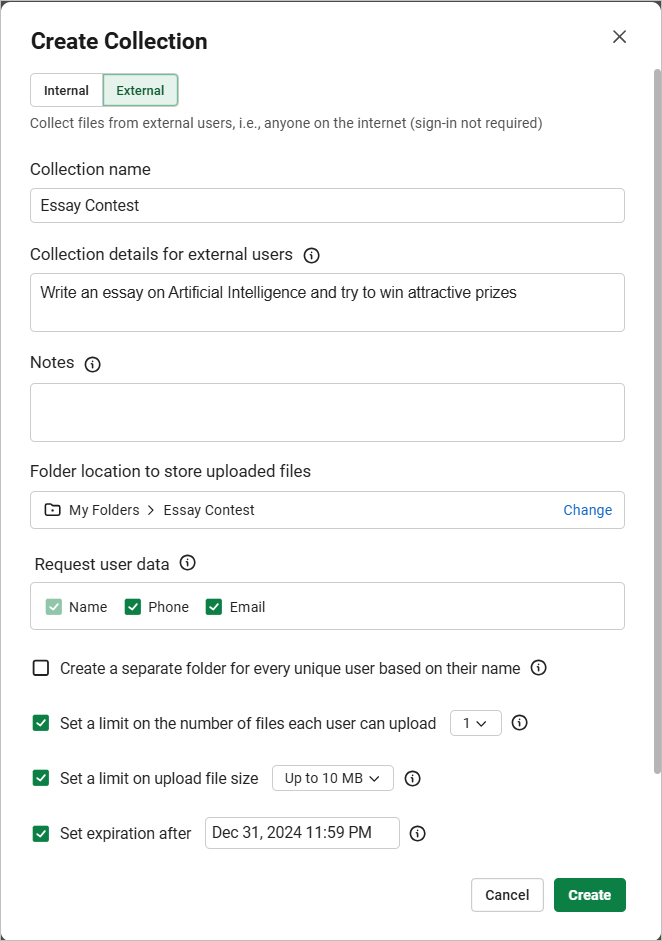The width and height of the screenshot is (662, 941).
Task: Click the vertical scrollbar of the dialog
Action: (657, 422)
